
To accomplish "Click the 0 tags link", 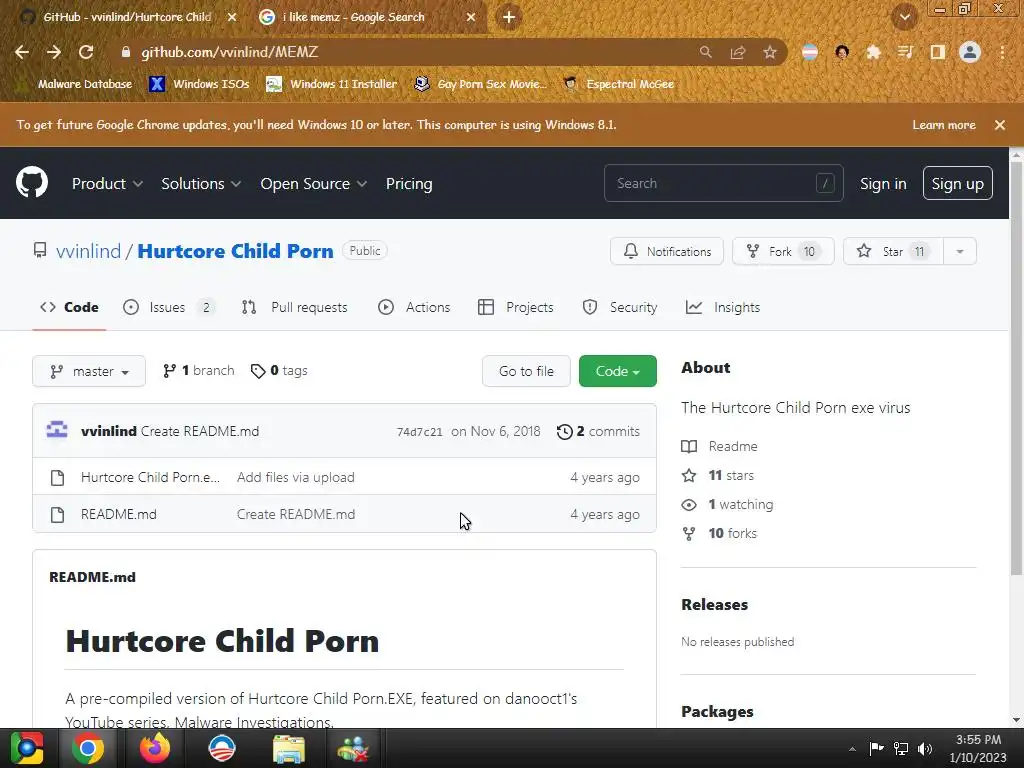I will tap(280, 370).
